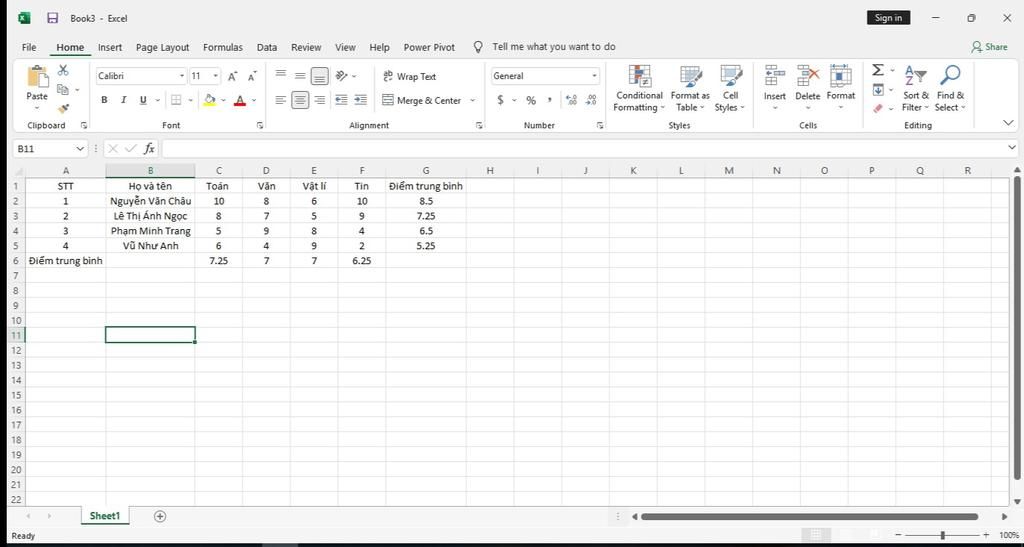Open the font size 11 dropdown
The height and width of the screenshot is (547, 1024).
(216, 76)
